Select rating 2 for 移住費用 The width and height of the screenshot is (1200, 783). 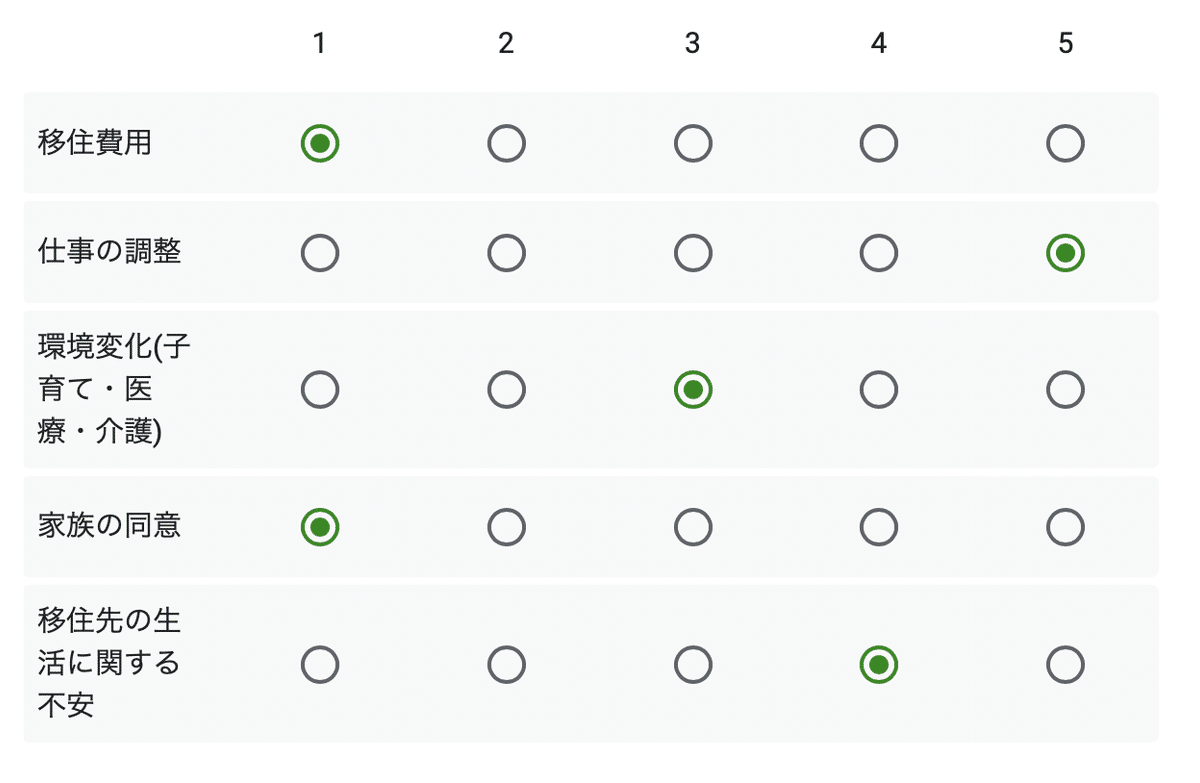(506, 144)
